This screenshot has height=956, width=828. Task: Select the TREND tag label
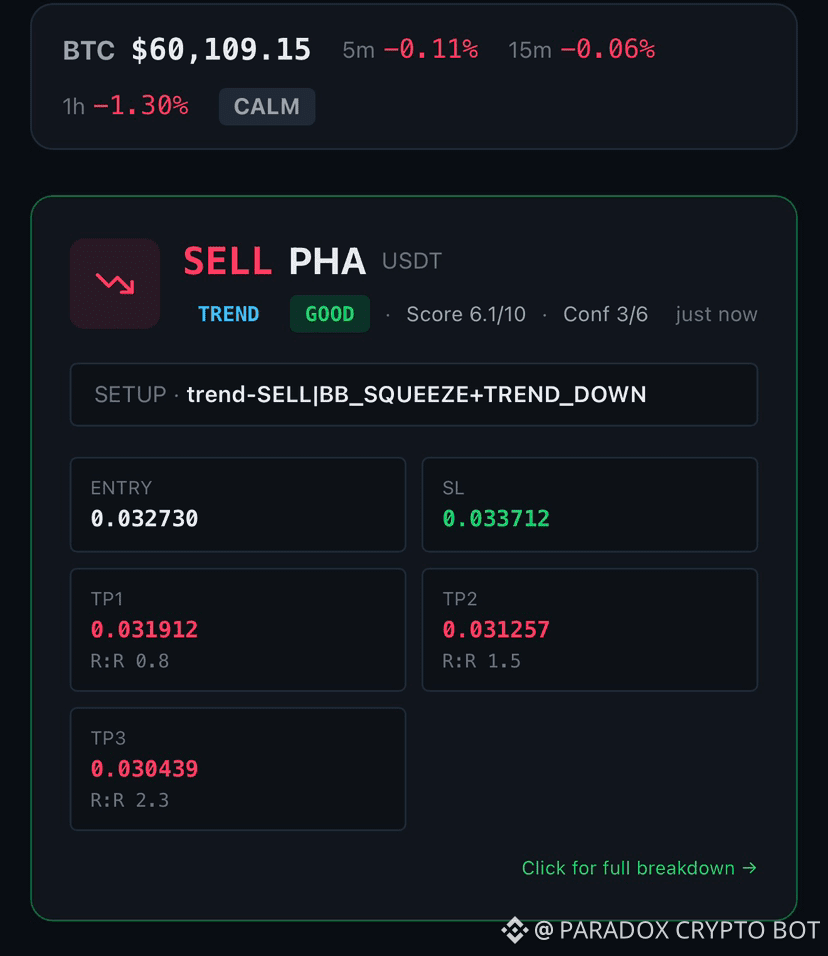[x=229, y=314]
